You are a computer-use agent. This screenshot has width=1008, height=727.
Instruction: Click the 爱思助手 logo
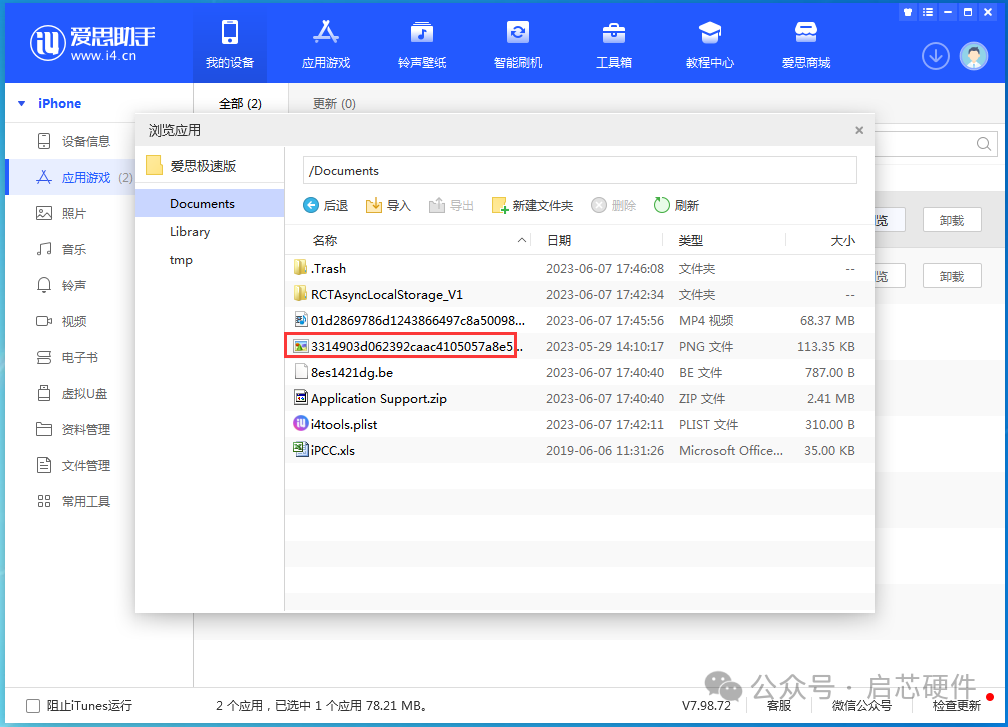pyautogui.click(x=93, y=43)
